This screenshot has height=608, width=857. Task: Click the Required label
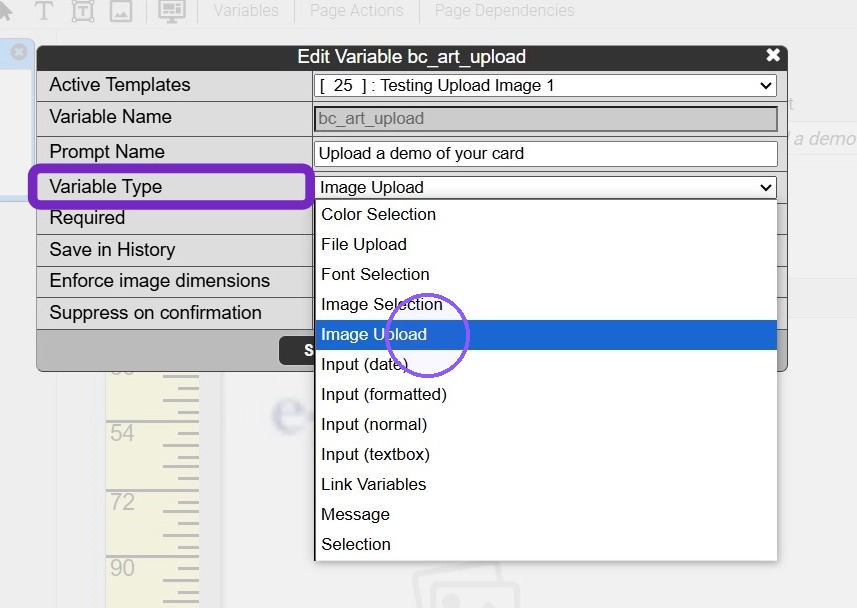87,218
